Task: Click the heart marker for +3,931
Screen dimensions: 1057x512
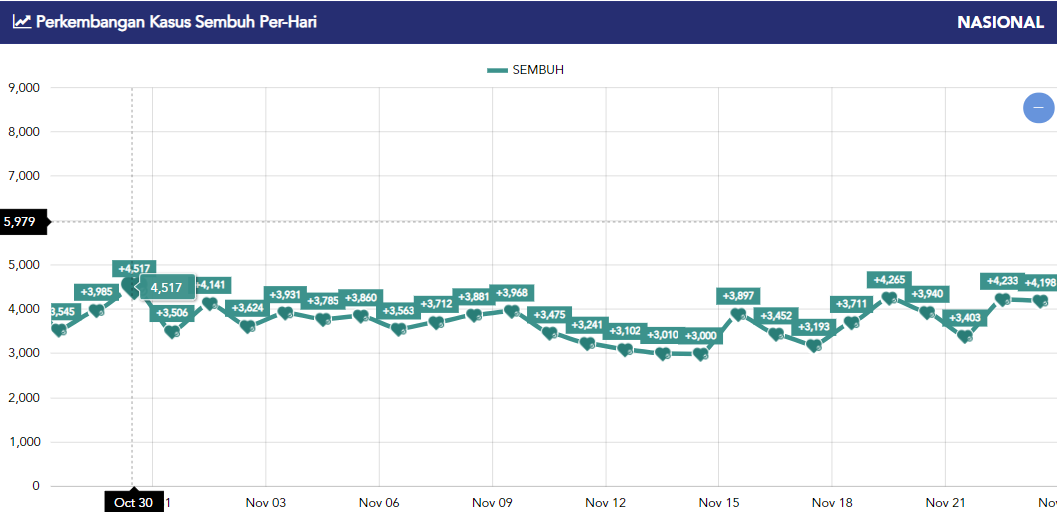Action: (285, 313)
